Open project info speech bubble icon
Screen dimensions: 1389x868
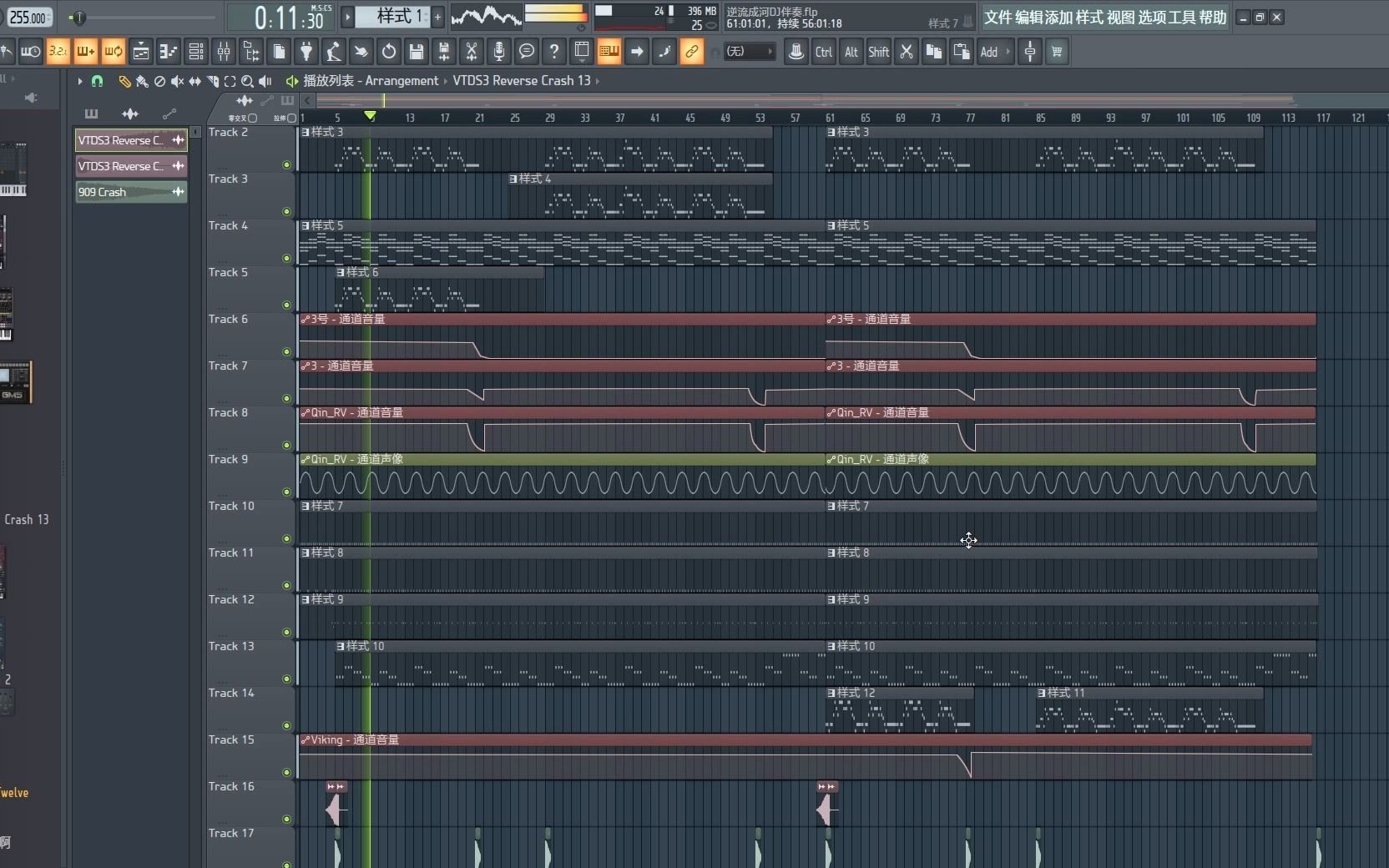click(527, 52)
